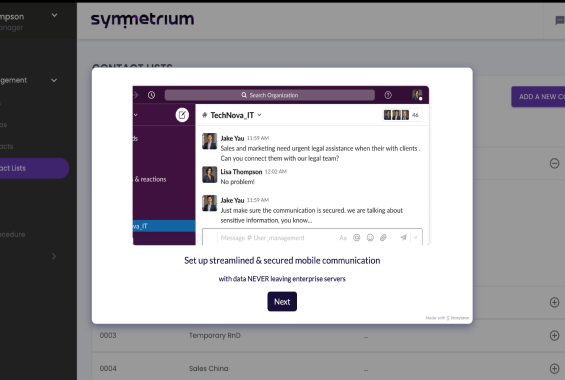Click the mention @ icon in message box
Image resolution: width=565 pixels, height=380 pixels.
(356, 237)
